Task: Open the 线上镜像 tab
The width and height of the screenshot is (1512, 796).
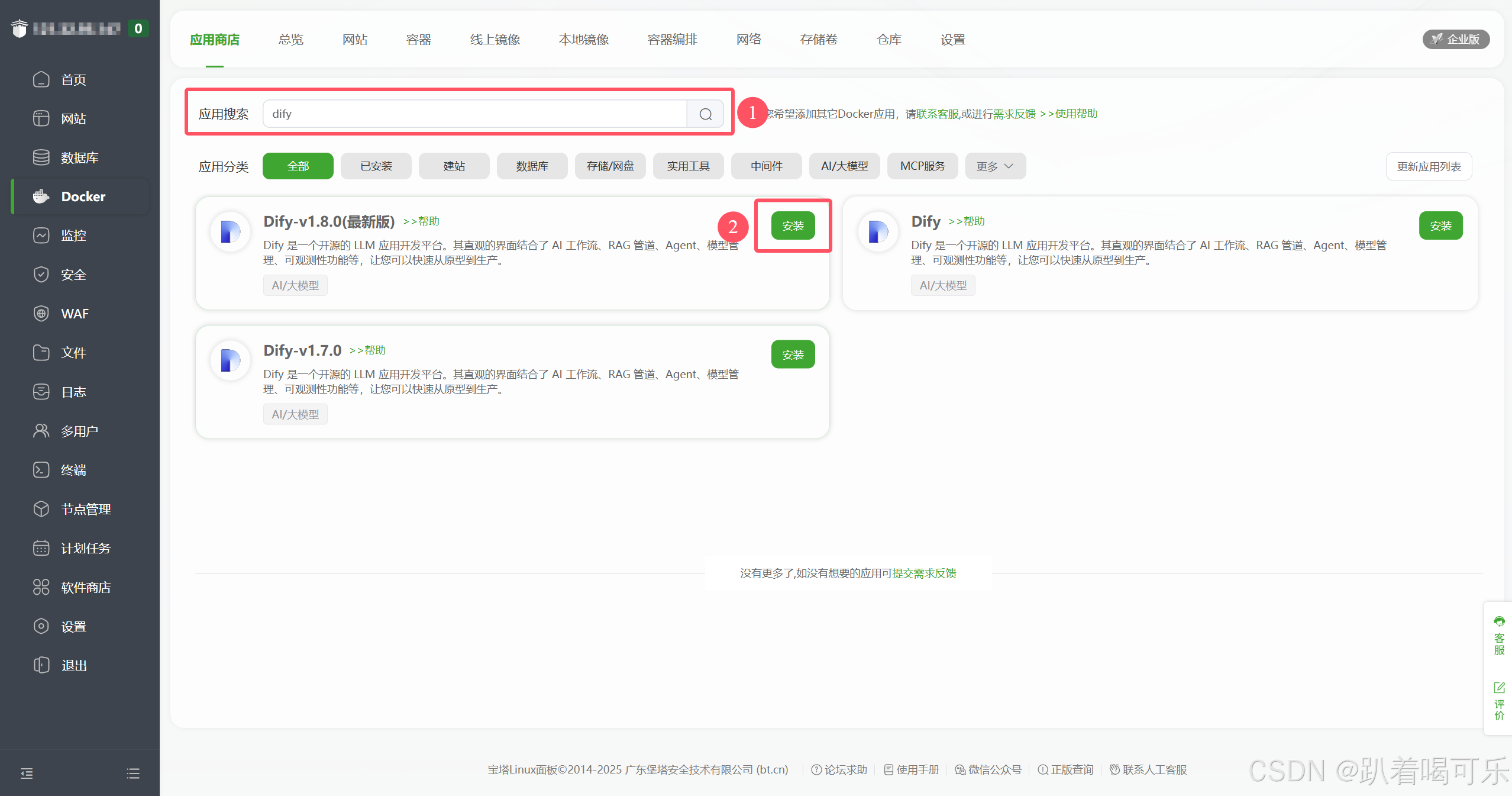Action: pos(495,40)
